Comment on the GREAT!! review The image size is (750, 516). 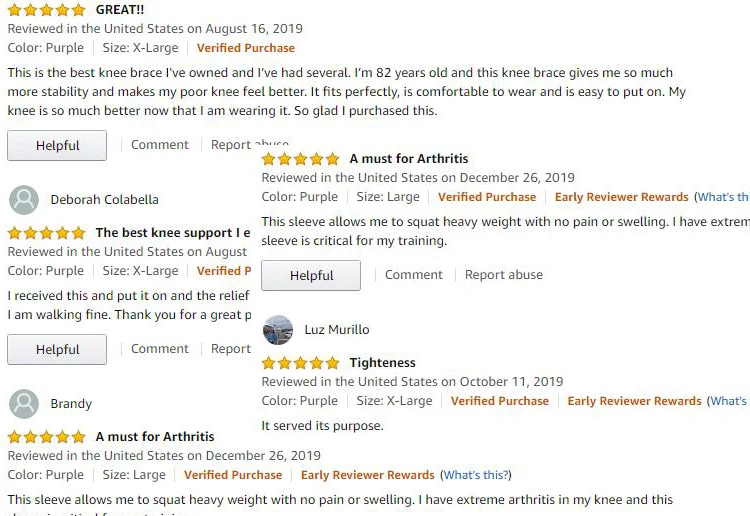click(159, 145)
